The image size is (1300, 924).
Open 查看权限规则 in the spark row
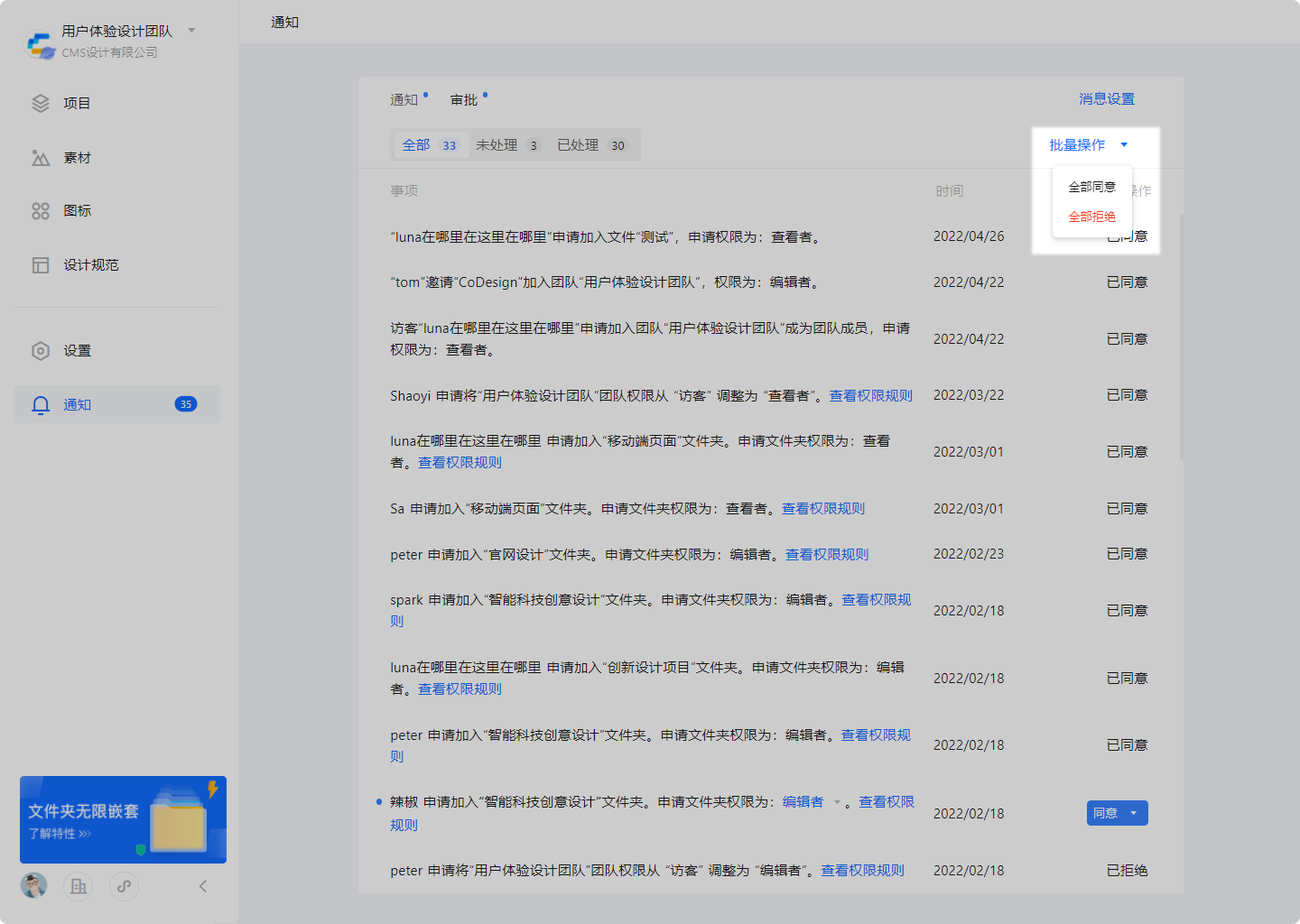tap(877, 600)
